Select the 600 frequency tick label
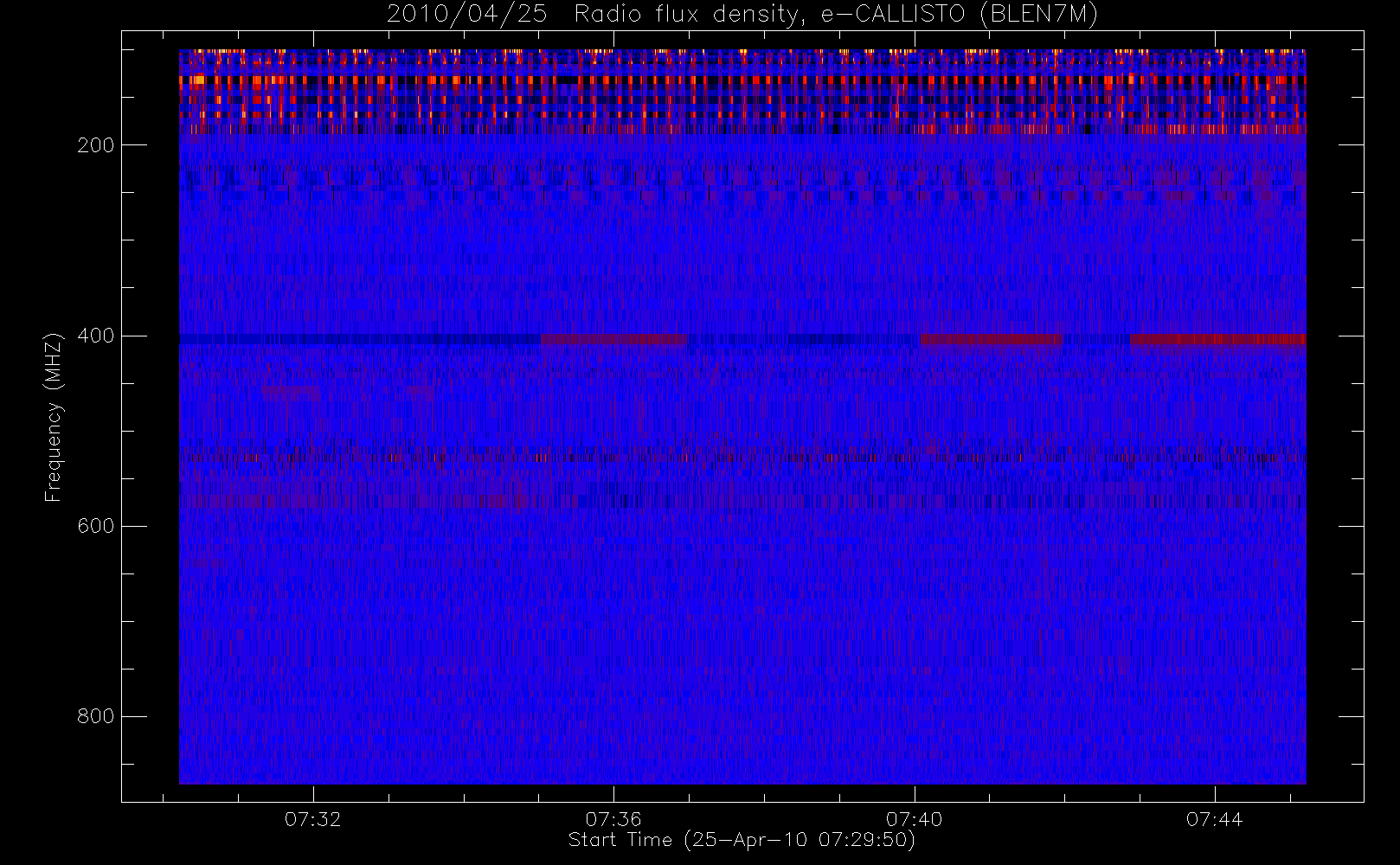Screen dimensions: 1400x865 [96, 526]
